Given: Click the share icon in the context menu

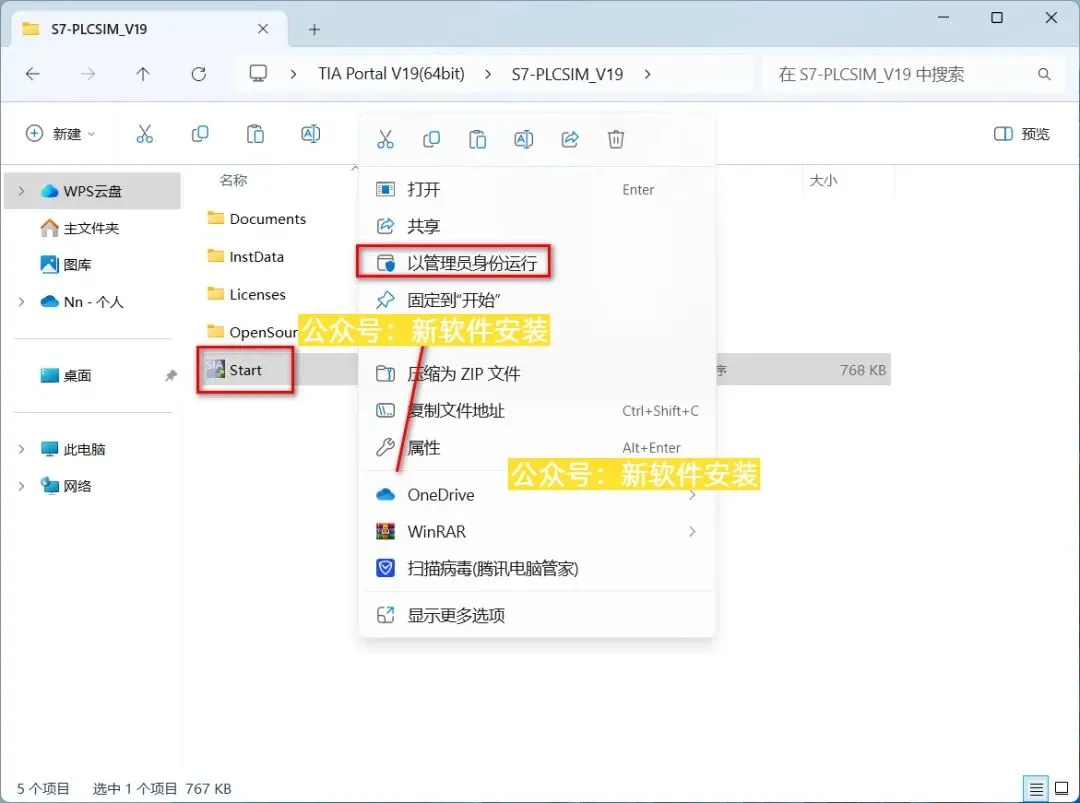Looking at the screenshot, I should click(570, 140).
